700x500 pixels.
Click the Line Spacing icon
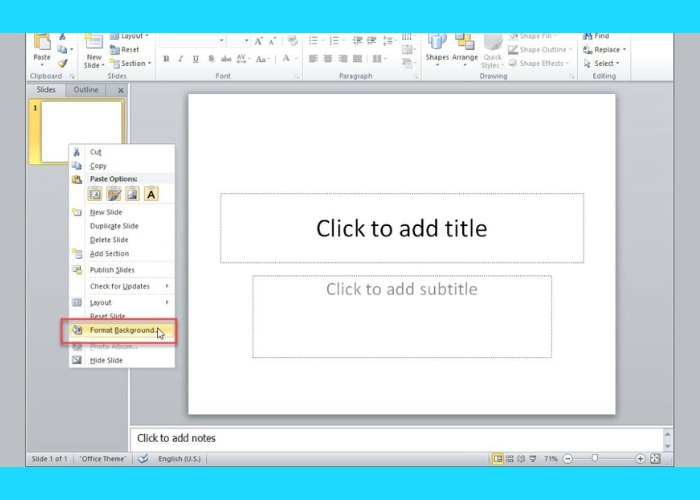tap(388, 41)
